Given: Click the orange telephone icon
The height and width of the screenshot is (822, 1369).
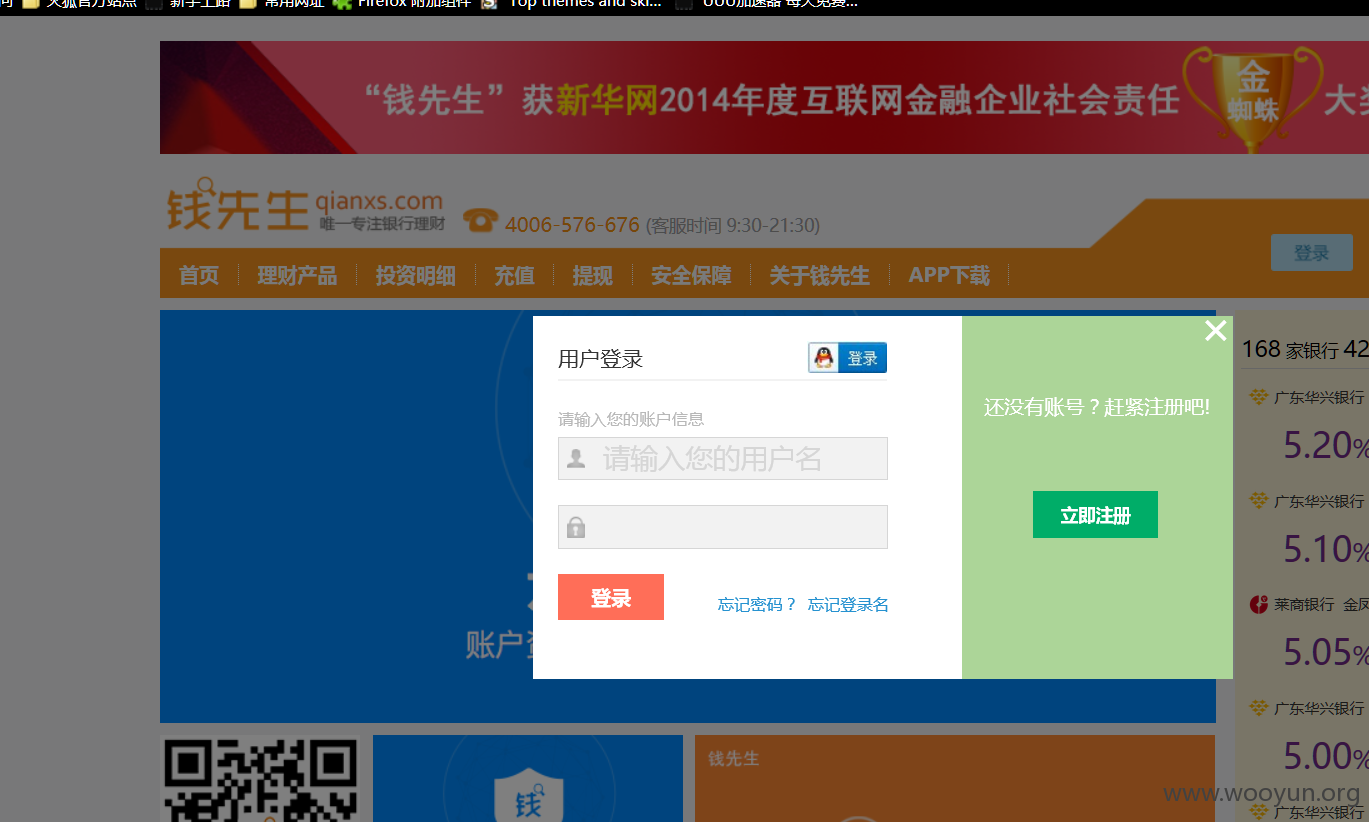Looking at the screenshot, I should (481, 220).
